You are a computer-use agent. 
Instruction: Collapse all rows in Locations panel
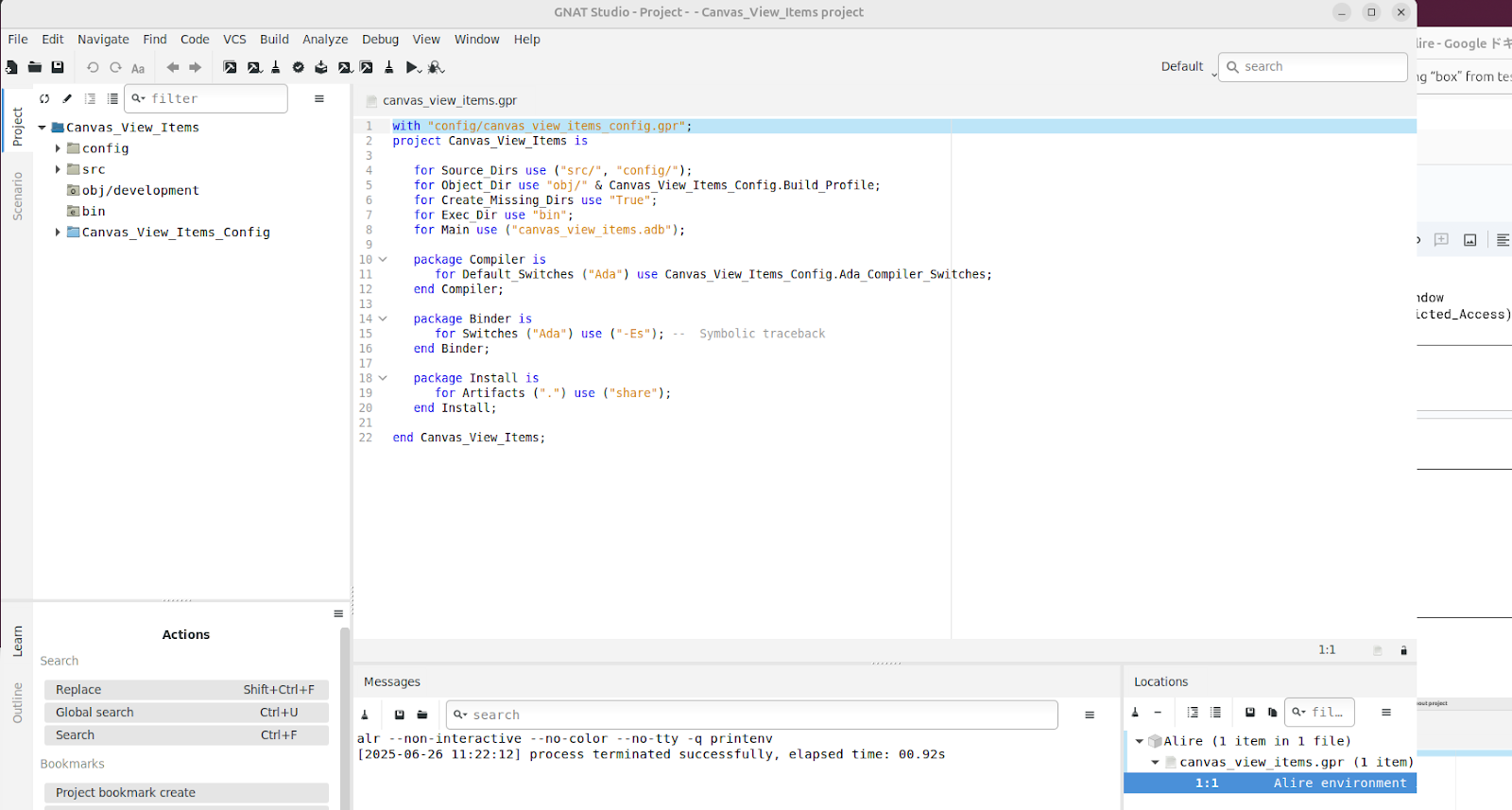(x=1215, y=712)
